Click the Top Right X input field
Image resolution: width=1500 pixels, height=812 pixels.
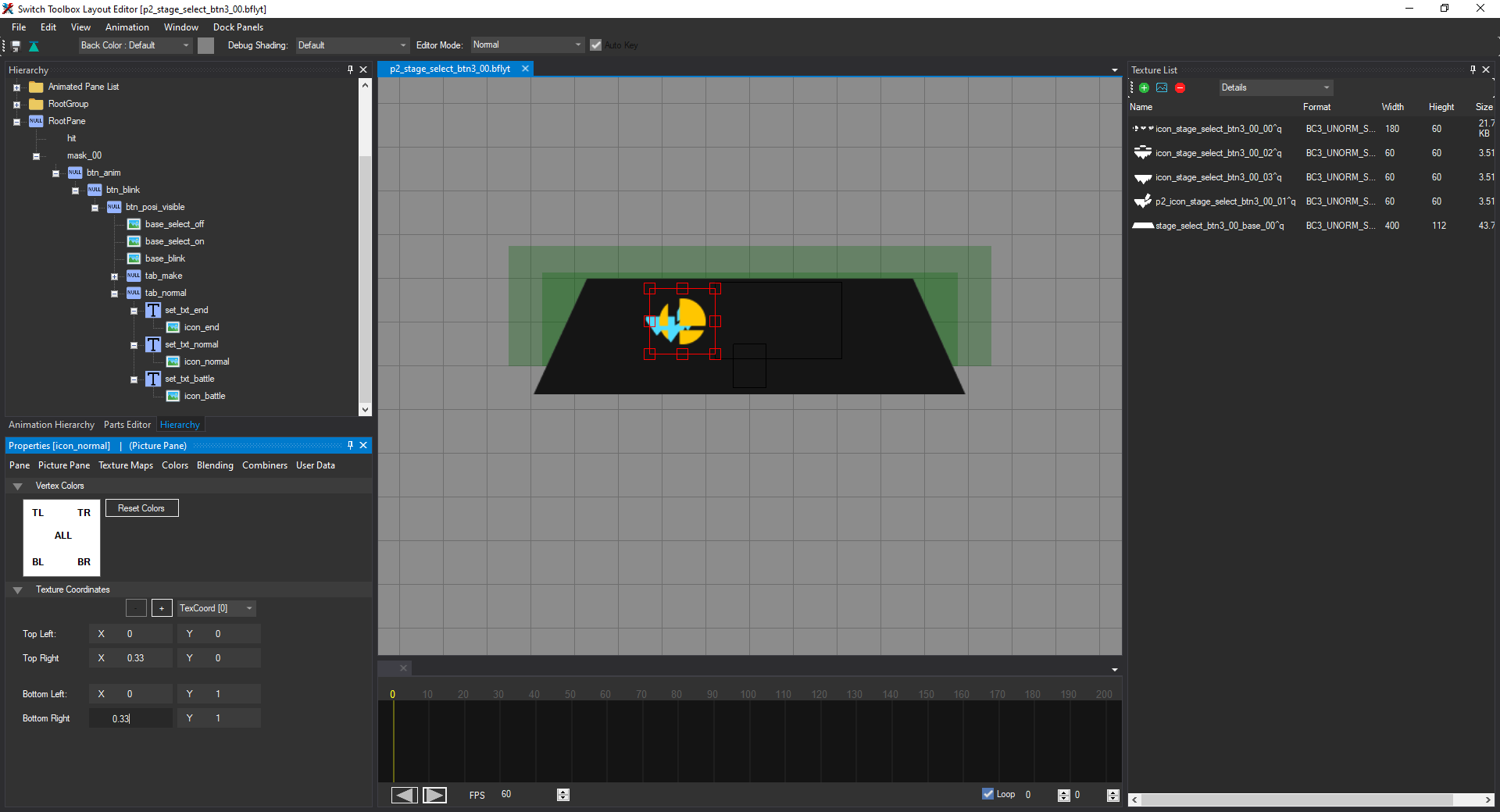145,658
